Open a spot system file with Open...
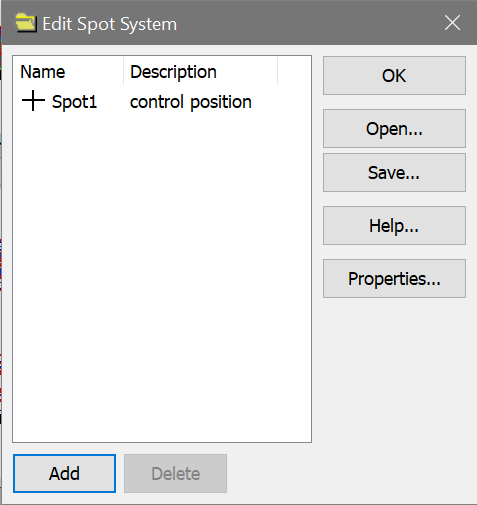The image size is (477, 505). pyautogui.click(x=394, y=129)
